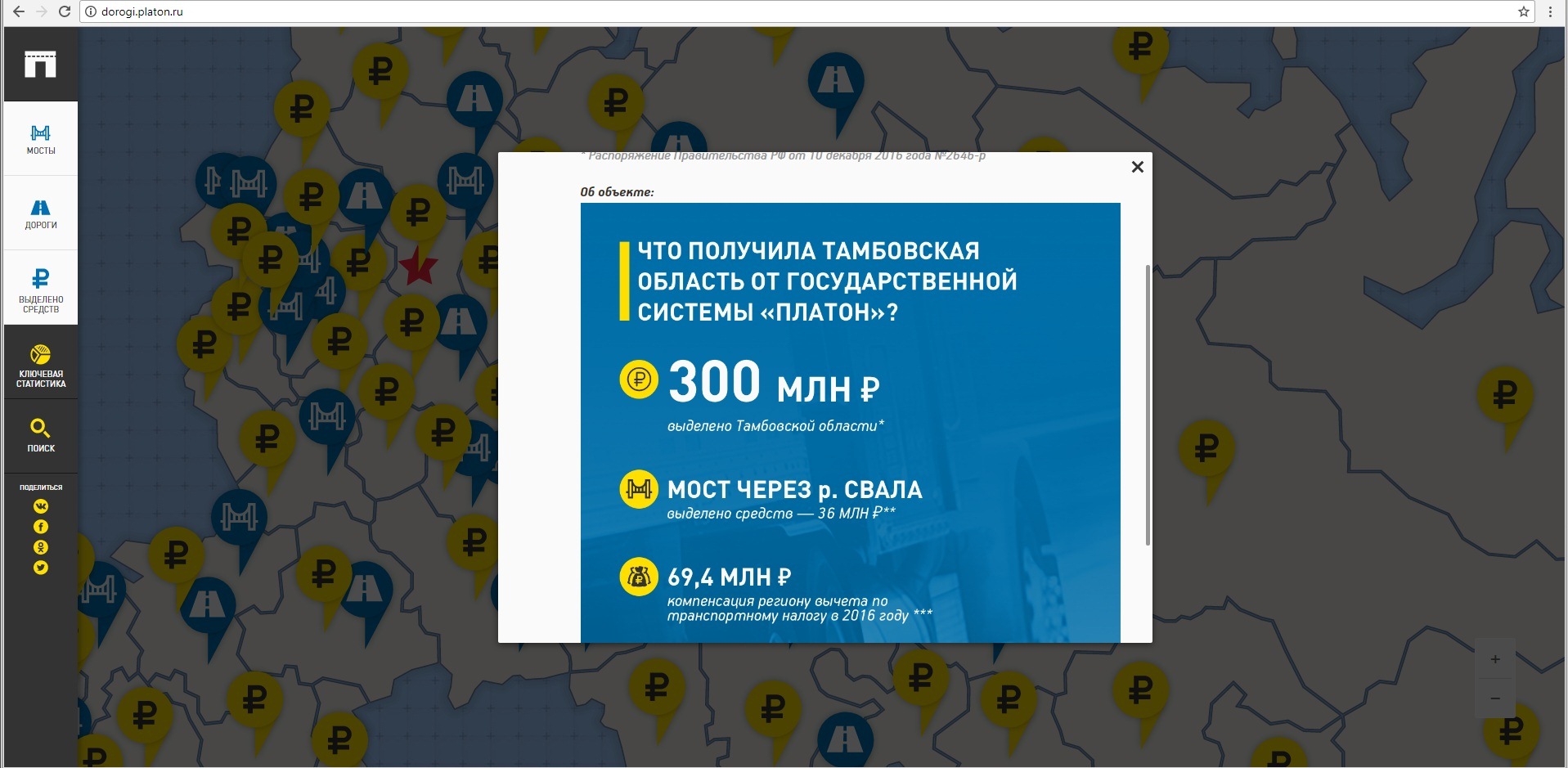Go back in the browser

pyautogui.click(x=18, y=11)
